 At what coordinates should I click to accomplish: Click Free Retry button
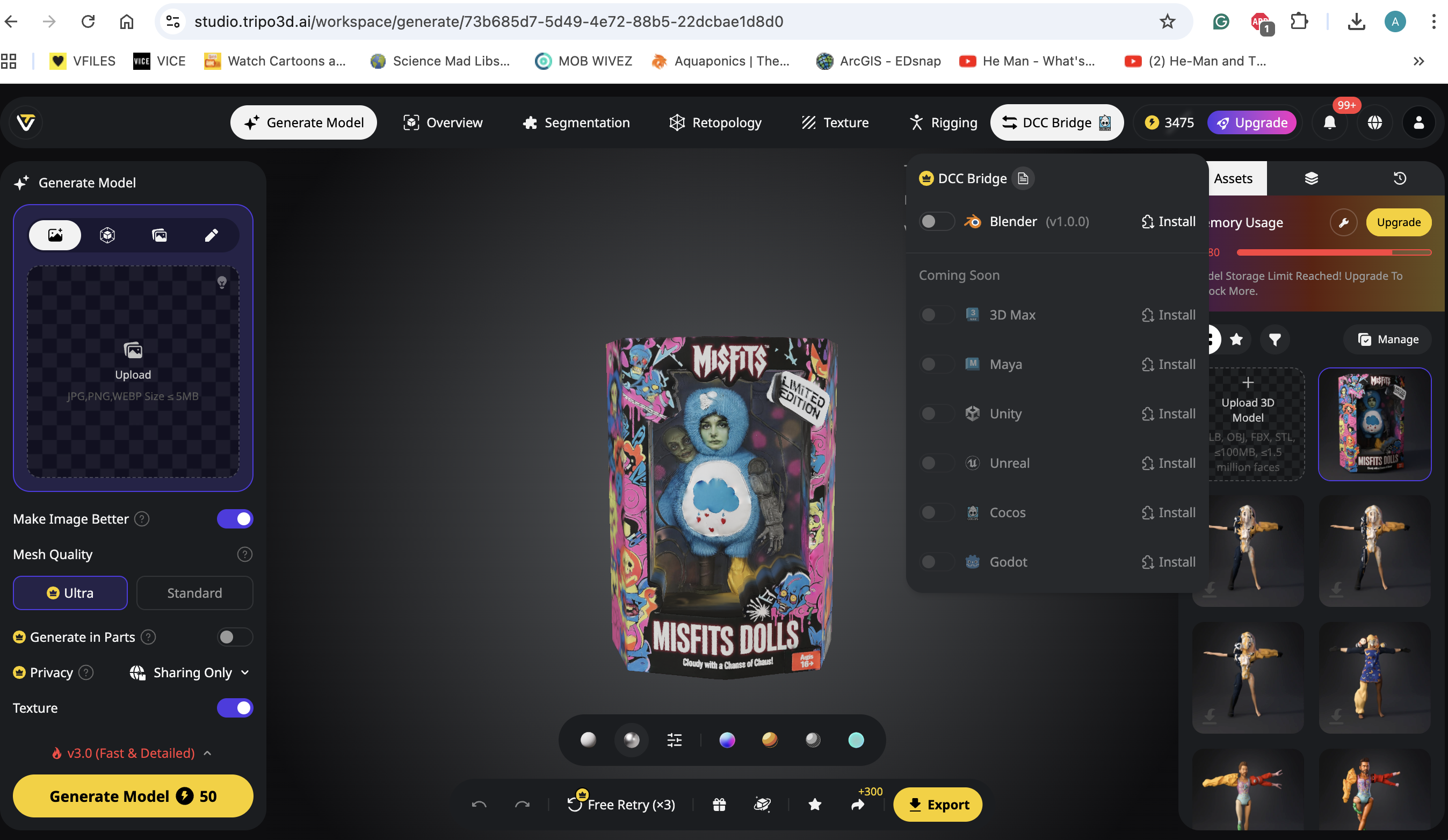point(621,805)
